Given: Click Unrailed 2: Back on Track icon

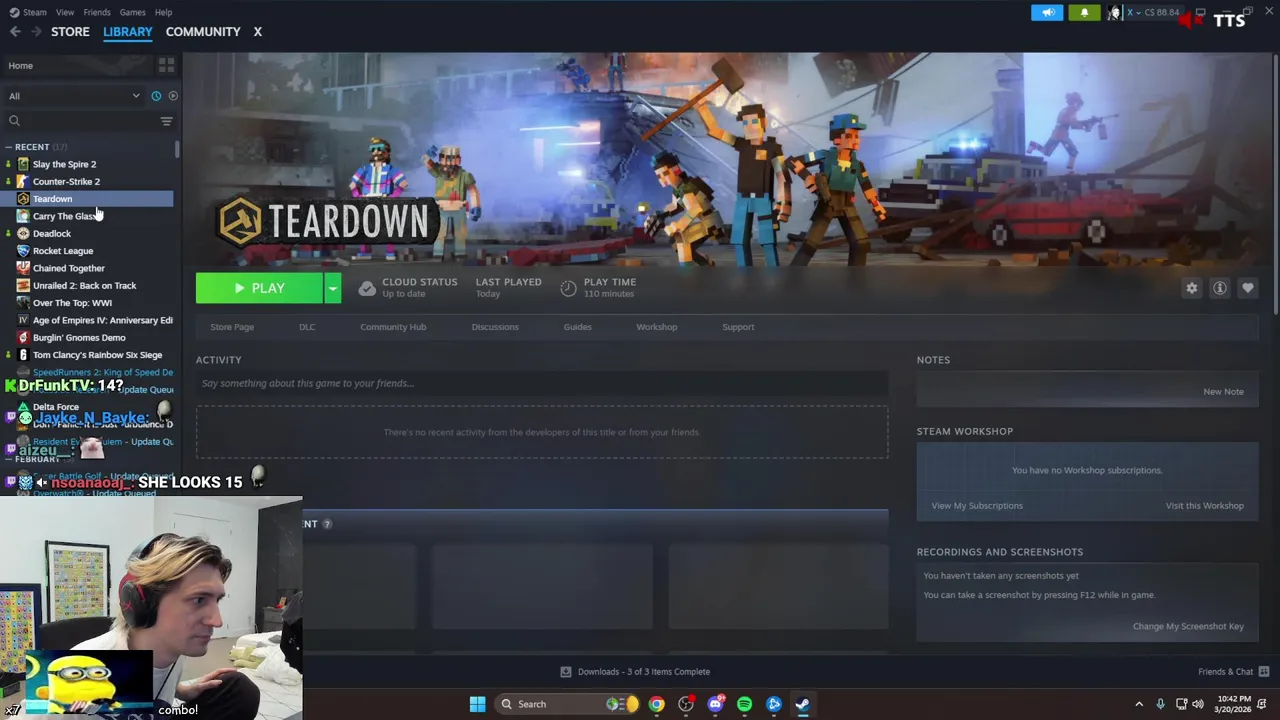Looking at the screenshot, I should (23, 286).
